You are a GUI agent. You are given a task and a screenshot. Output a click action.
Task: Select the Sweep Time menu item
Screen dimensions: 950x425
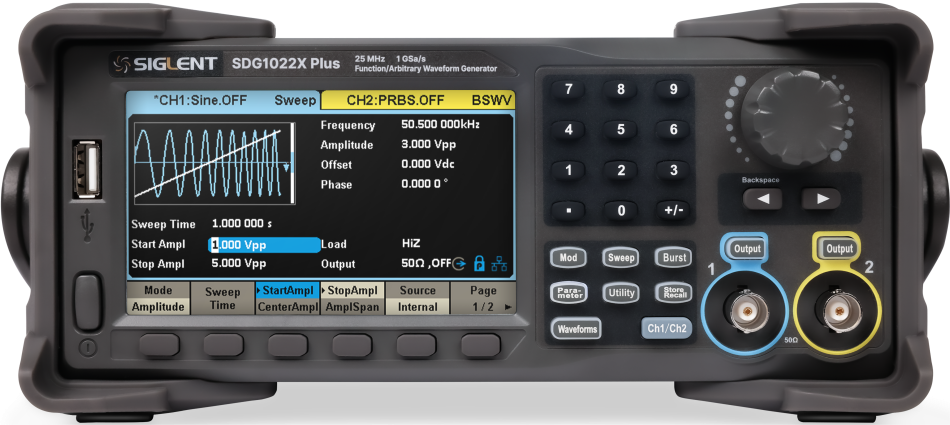pos(222,298)
